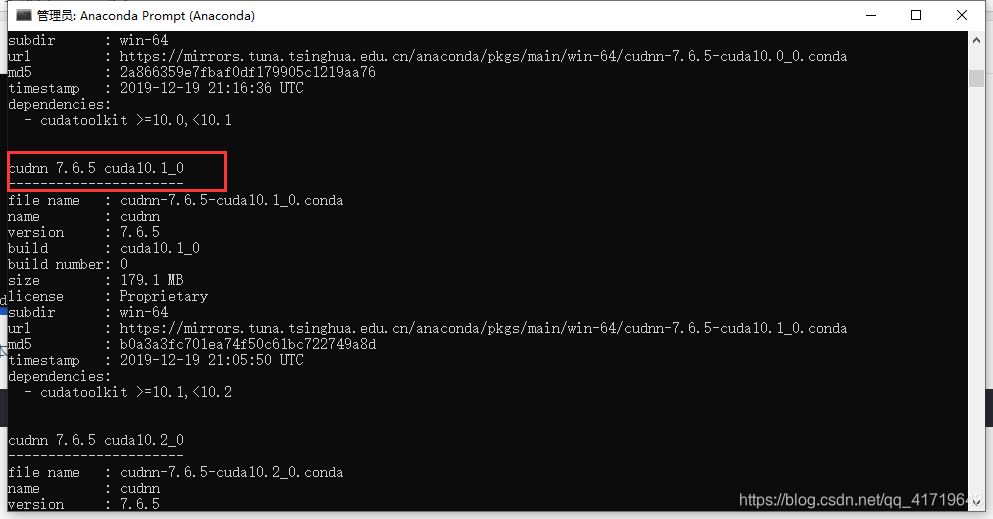The width and height of the screenshot is (993, 519).
Task: Maximize the Anaconda Prompt window
Action: 916,15
